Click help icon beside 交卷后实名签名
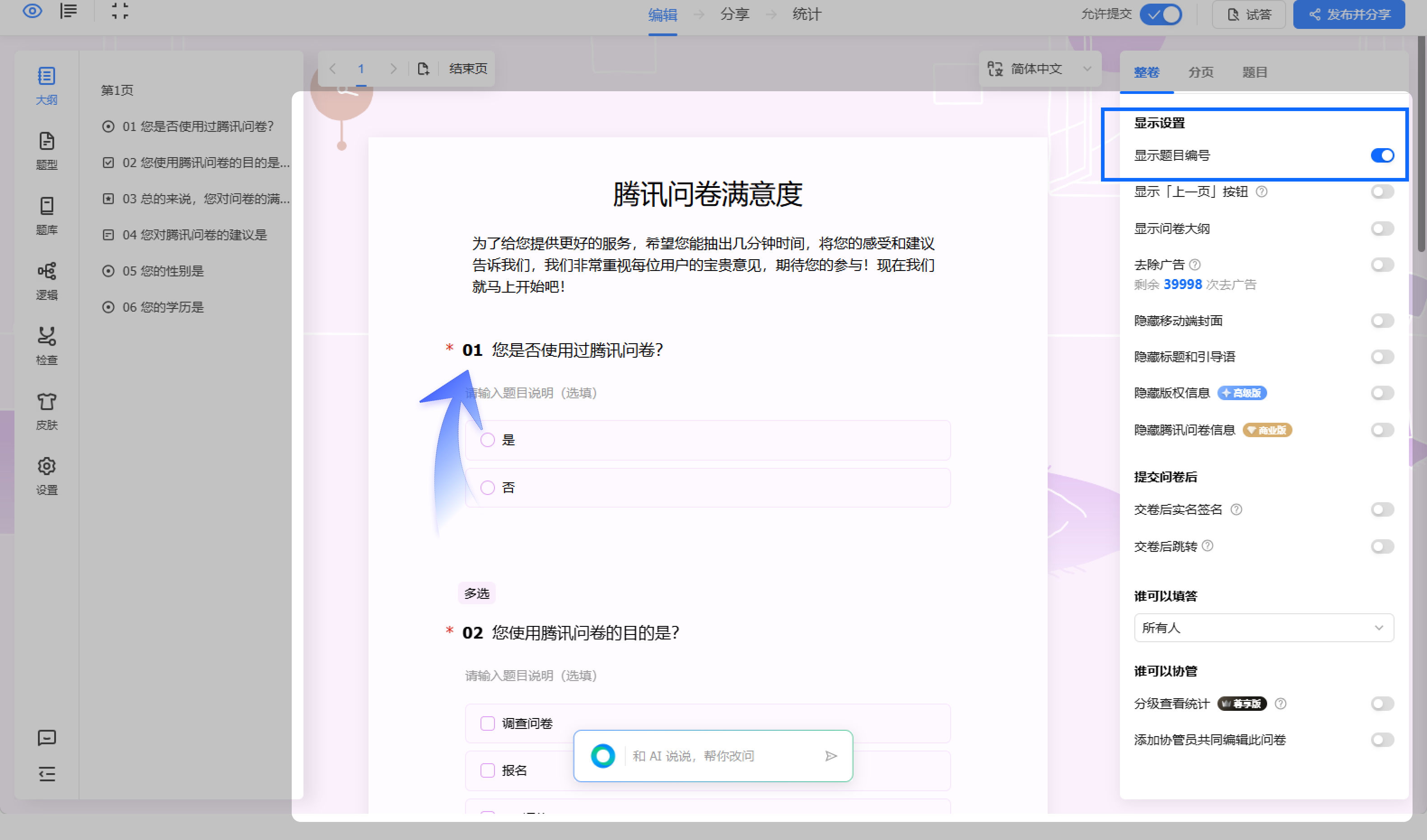 pos(1237,509)
